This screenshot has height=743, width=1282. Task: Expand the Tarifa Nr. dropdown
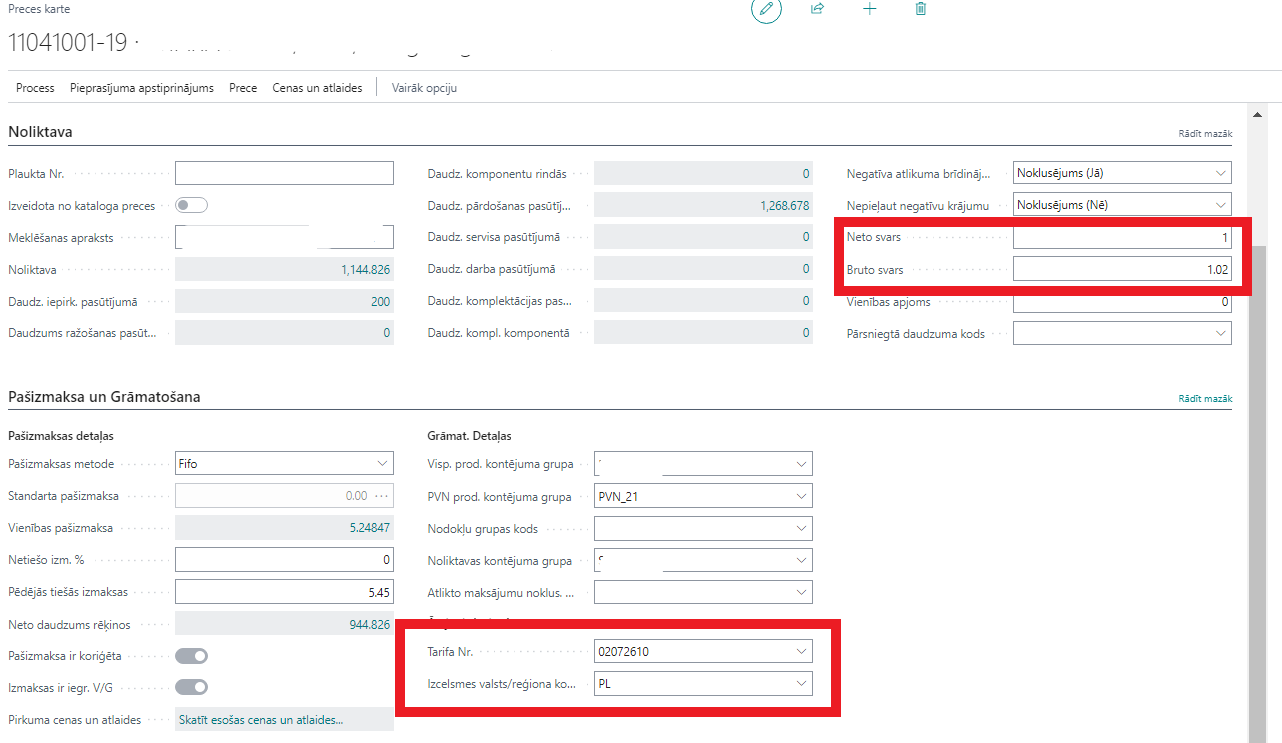pos(800,652)
